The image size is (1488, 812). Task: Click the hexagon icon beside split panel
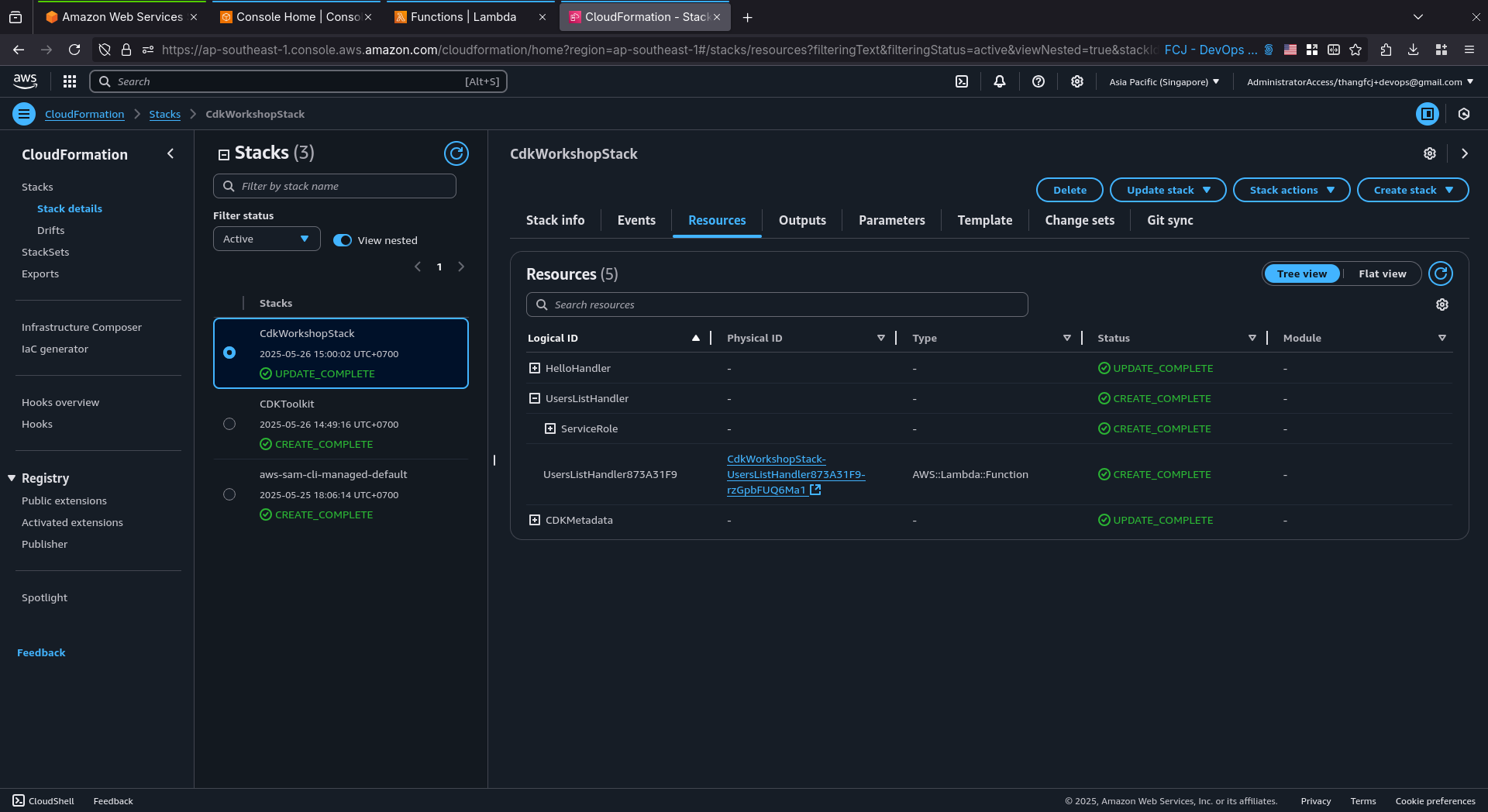1464,114
